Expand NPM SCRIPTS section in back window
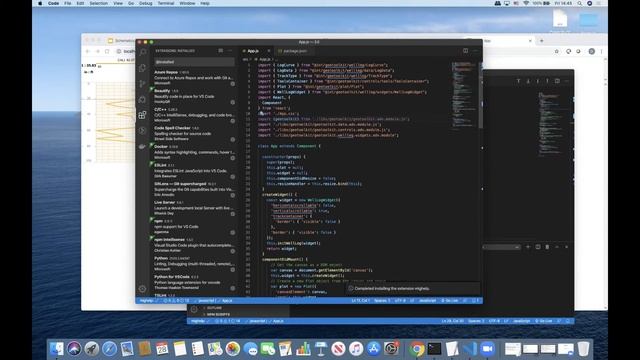The width and height of the screenshot is (640, 360). click(x=217, y=314)
